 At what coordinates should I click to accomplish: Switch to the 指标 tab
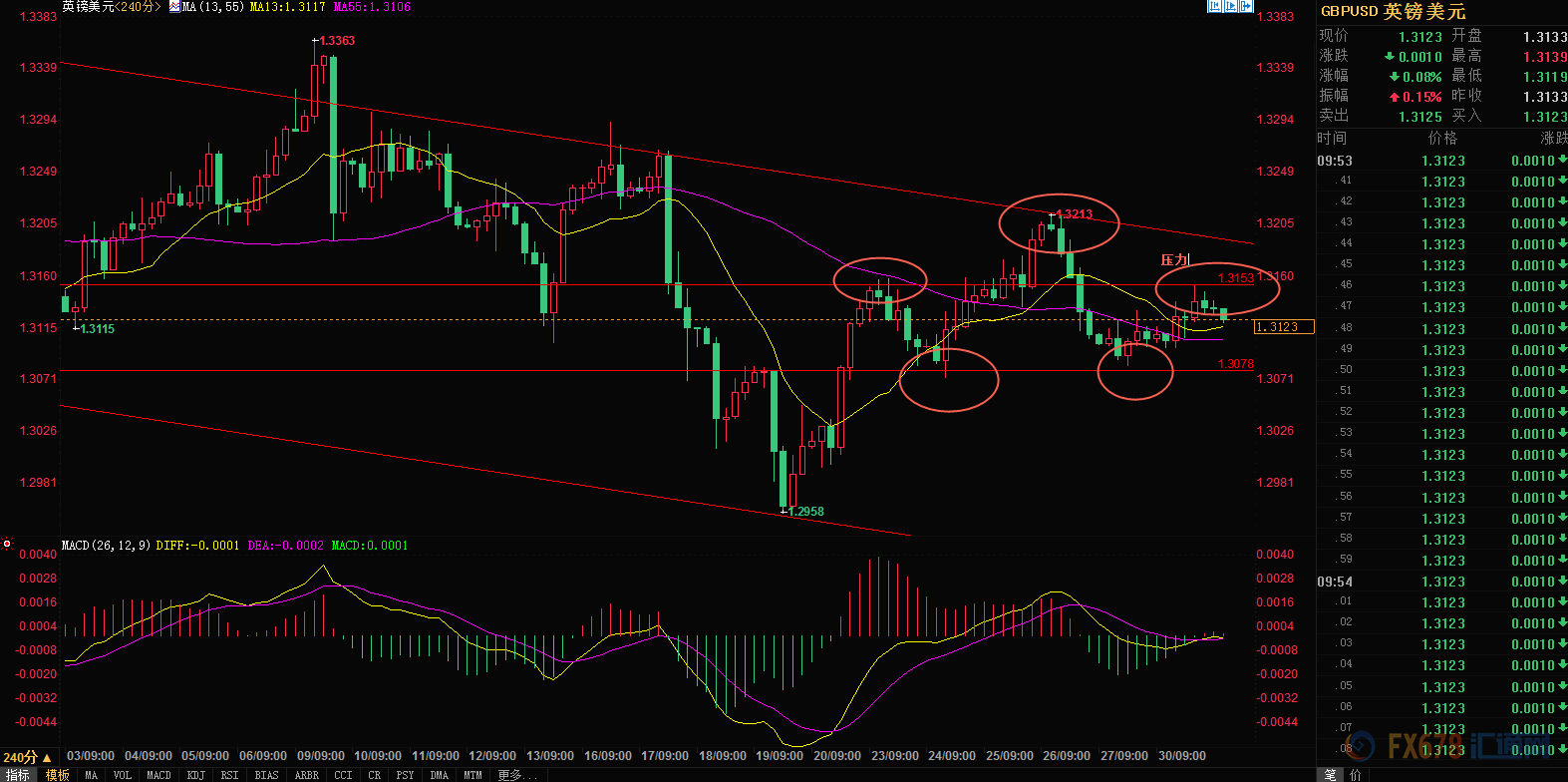(x=18, y=775)
